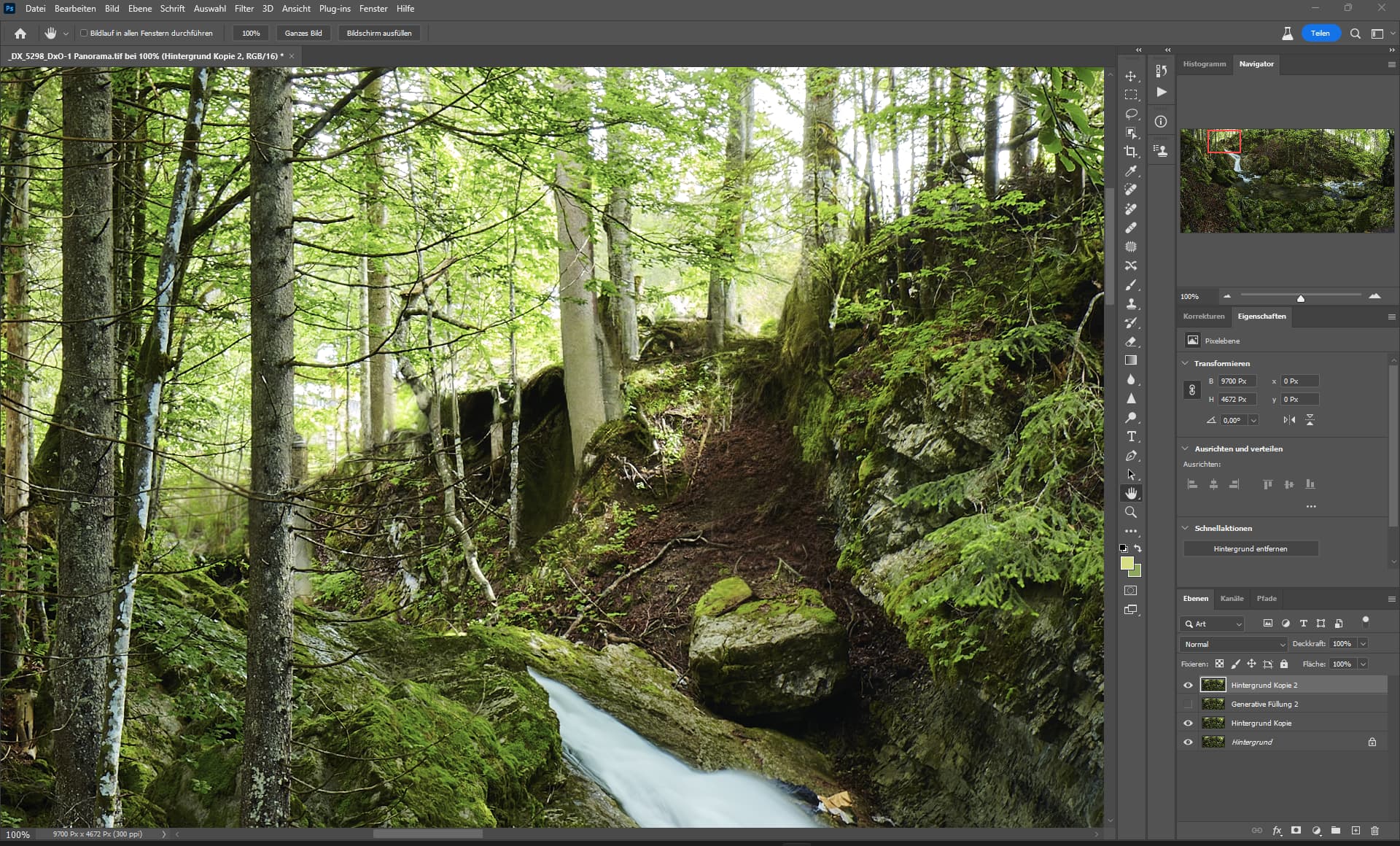Select the Lasso tool
This screenshot has height=846, width=1400.
pyautogui.click(x=1131, y=114)
